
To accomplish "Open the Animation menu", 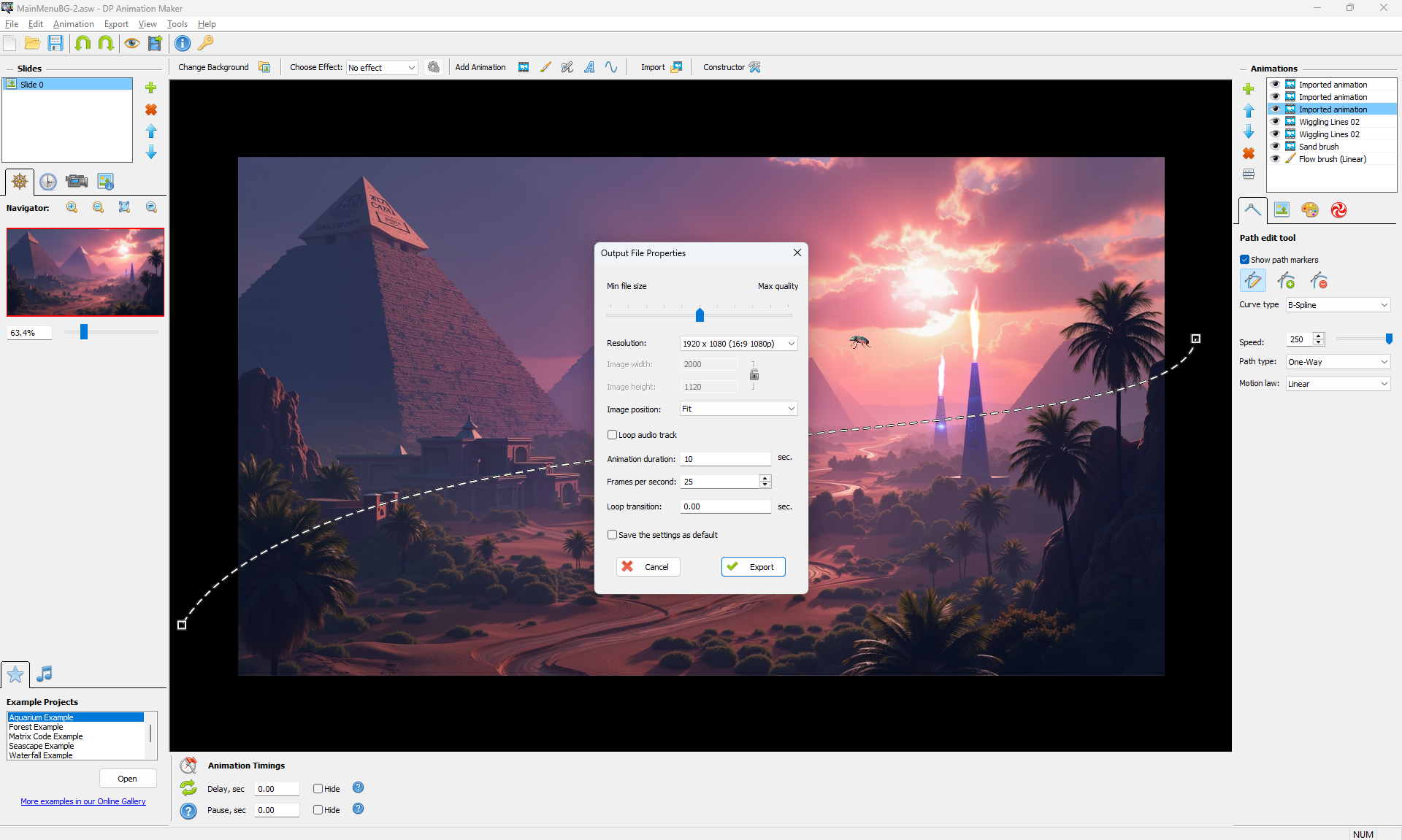I will click(x=73, y=24).
